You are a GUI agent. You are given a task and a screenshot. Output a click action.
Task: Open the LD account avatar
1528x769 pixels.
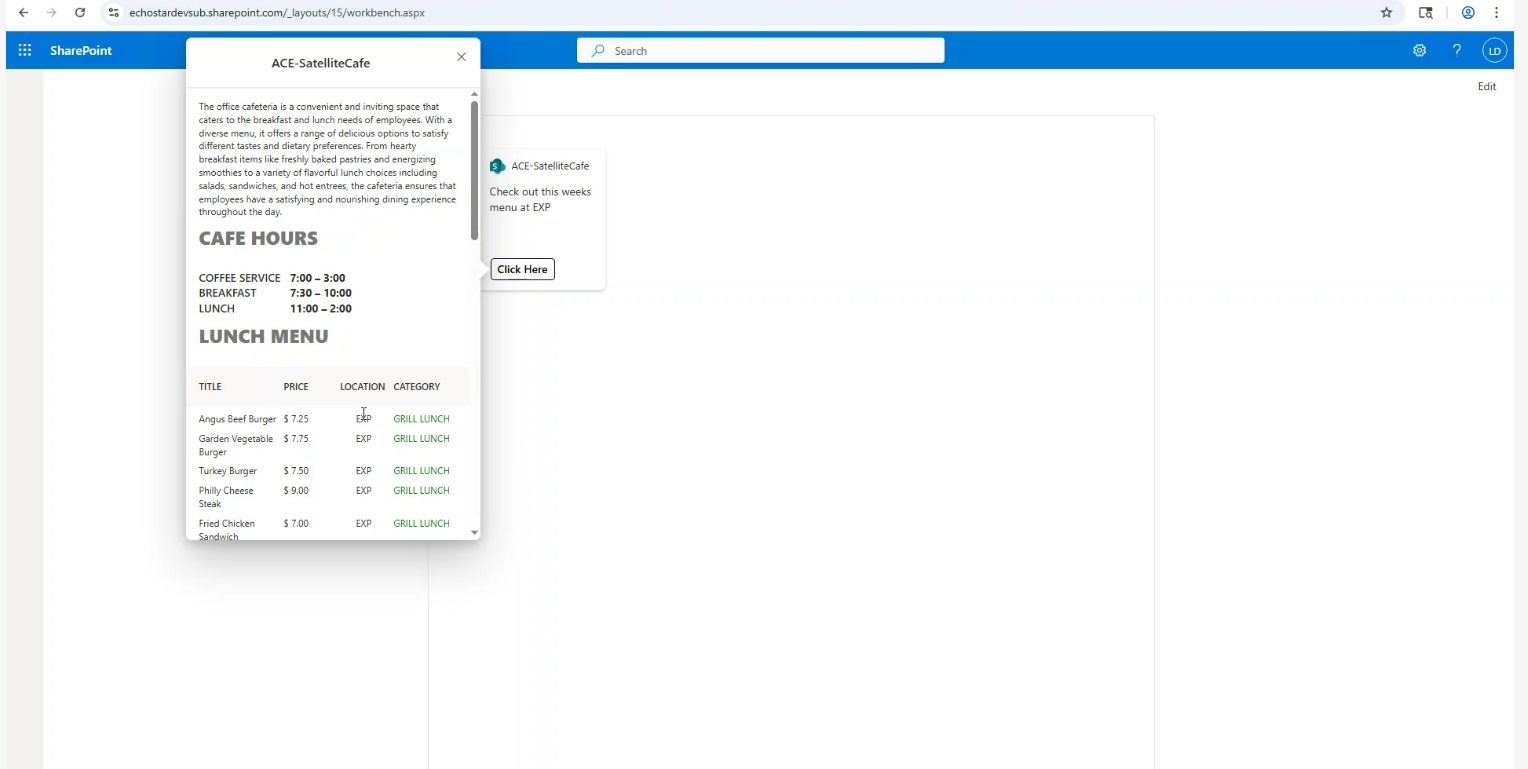[x=1494, y=50]
